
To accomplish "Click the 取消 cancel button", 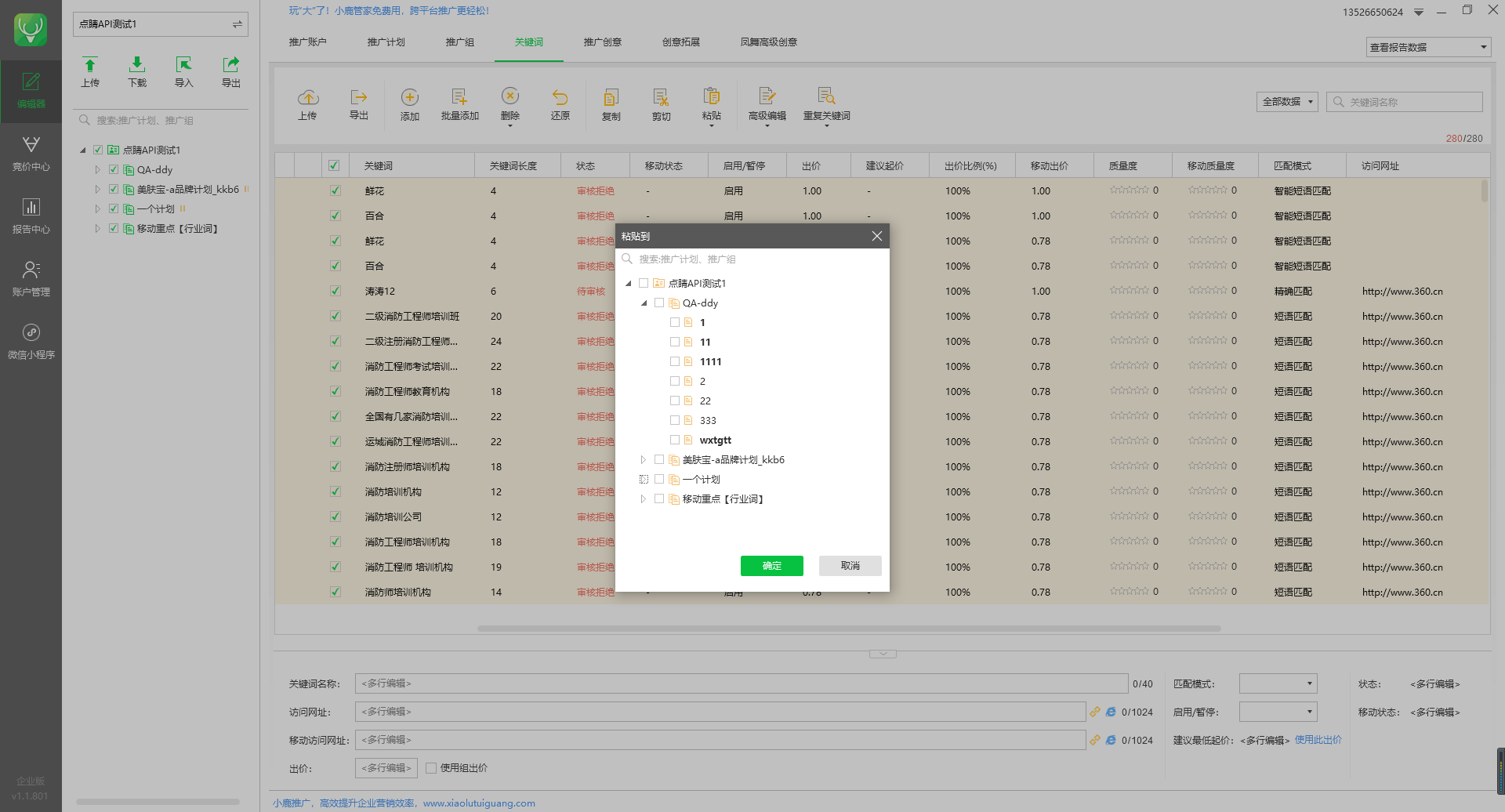I will click(x=850, y=566).
